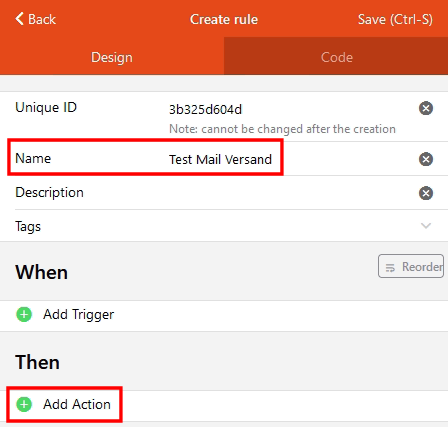Expand the Tags dropdown chevron
Viewport: 448px width, 427px height.
(426, 226)
